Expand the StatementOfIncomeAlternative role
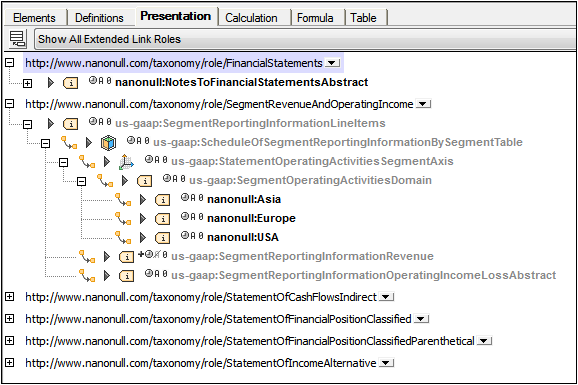The width and height of the screenshot is (578, 385). [x=10, y=363]
